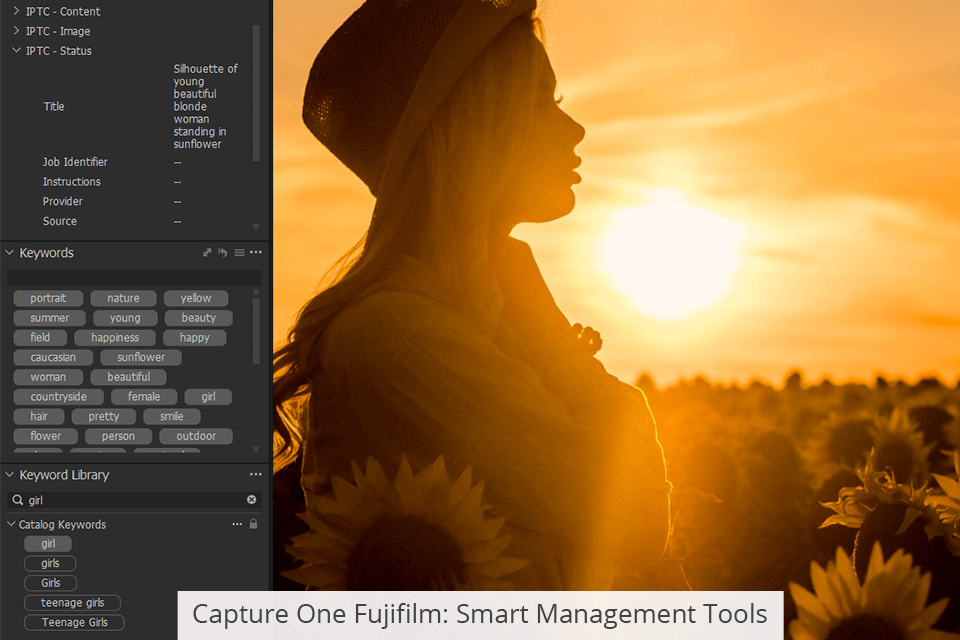Click the copy/apply arrow icon in Keywords header
Screen dimensions: 960x640
(207, 252)
